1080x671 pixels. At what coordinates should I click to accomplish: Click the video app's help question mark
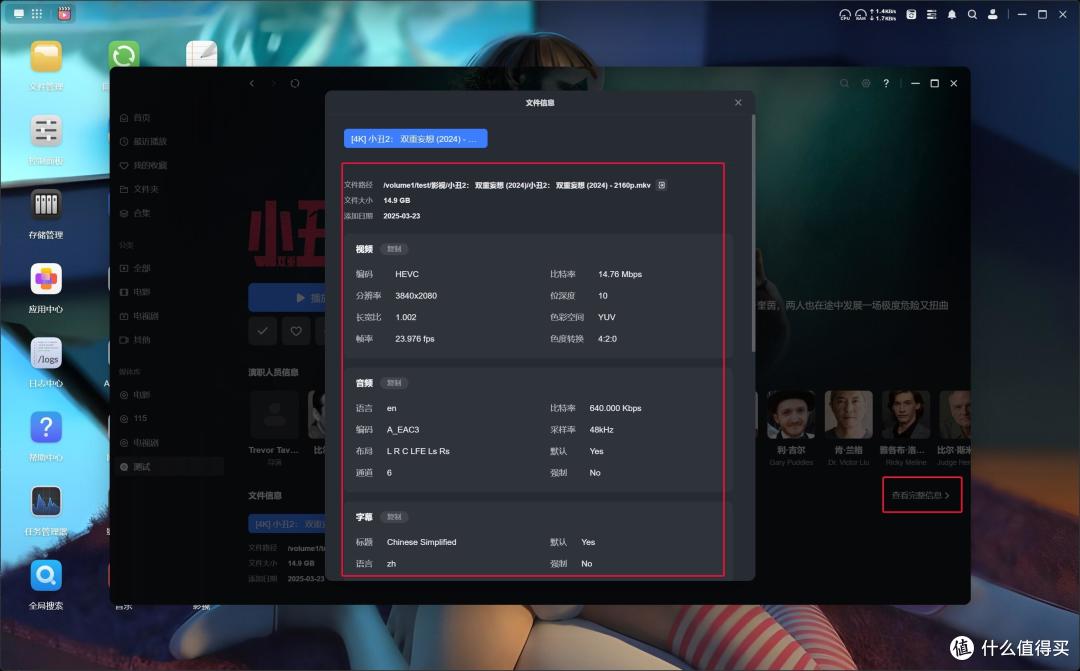click(x=886, y=83)
